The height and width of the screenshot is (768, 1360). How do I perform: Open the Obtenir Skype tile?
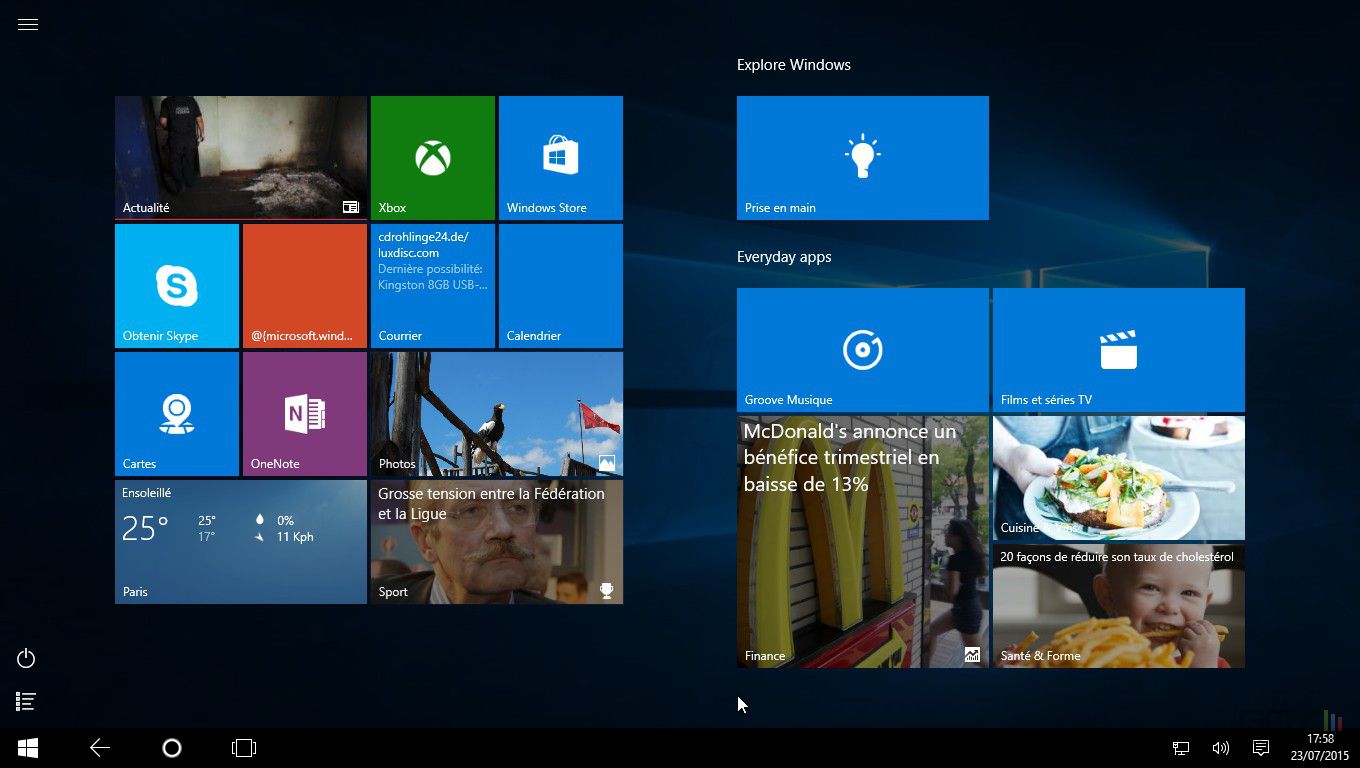pyautogui.click(x=177, y=286)
